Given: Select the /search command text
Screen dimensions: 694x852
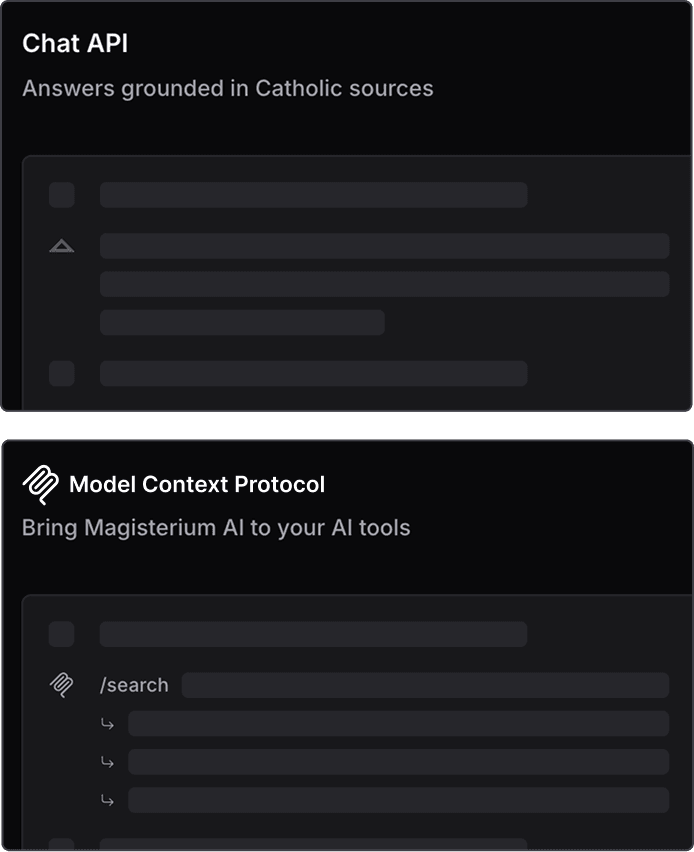Looking at the screenshot, I should click(134, 685).
